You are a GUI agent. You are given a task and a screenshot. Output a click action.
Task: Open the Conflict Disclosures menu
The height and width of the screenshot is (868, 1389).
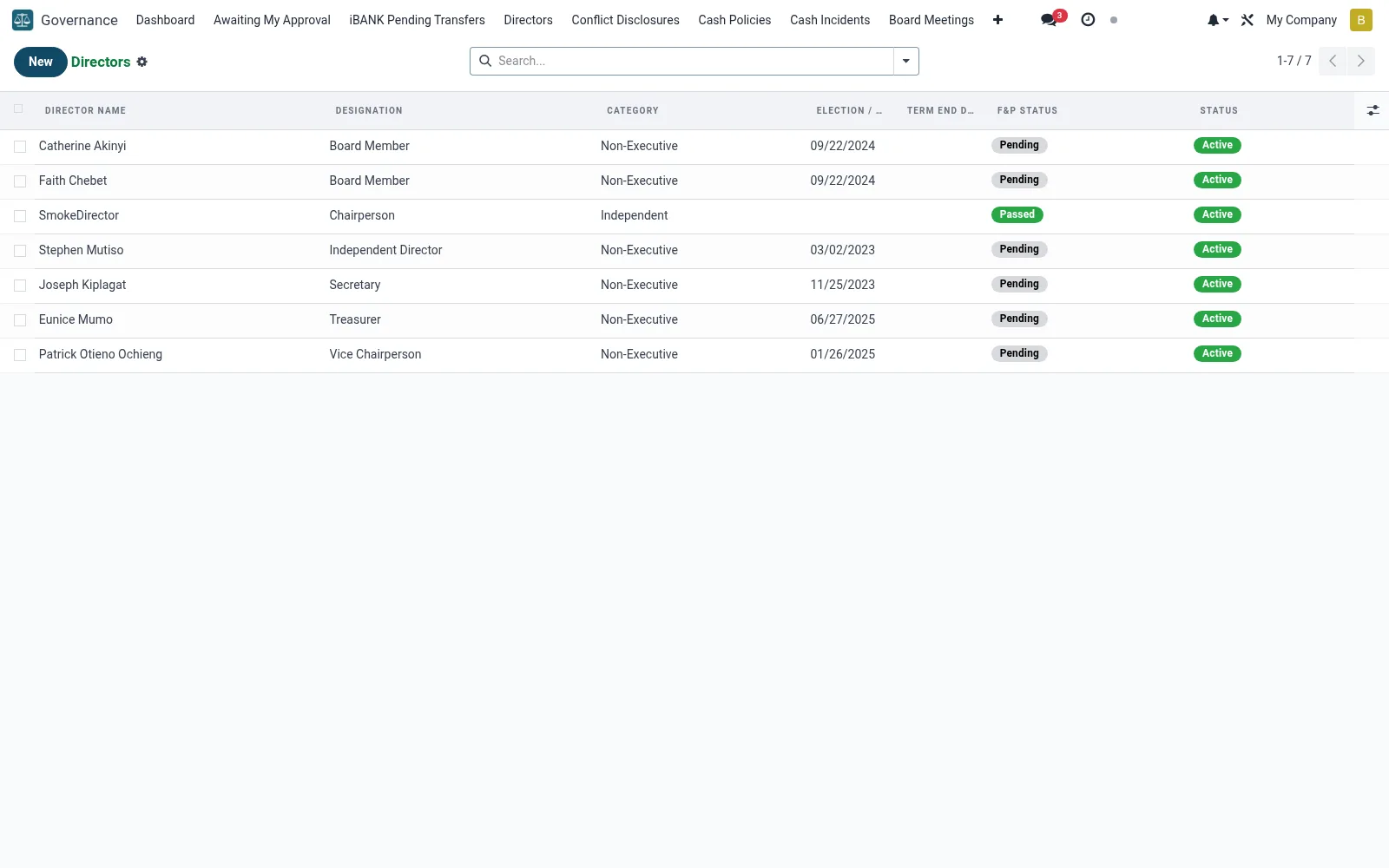625,20
